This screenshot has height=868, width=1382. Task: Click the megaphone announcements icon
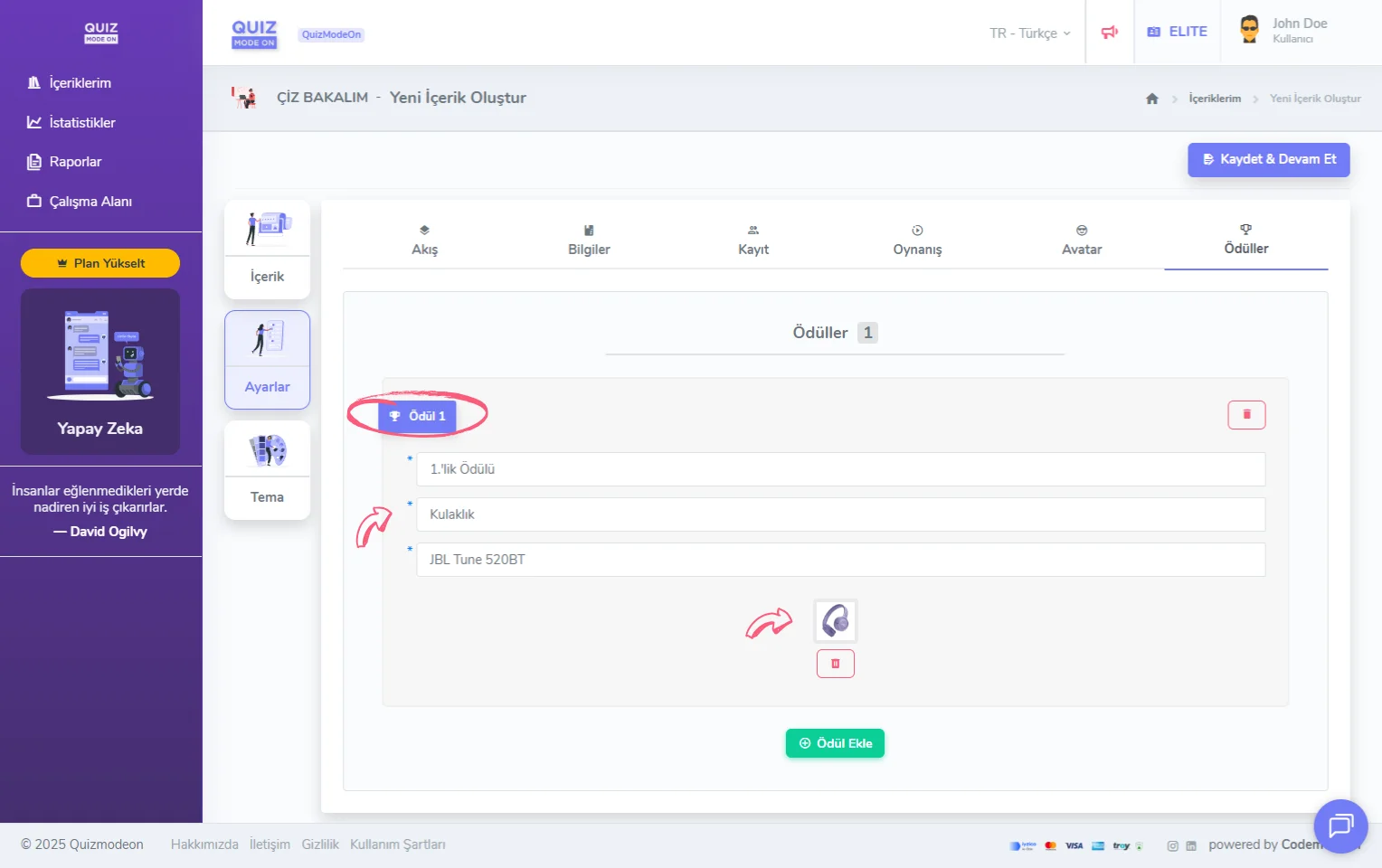point(1109,33)
